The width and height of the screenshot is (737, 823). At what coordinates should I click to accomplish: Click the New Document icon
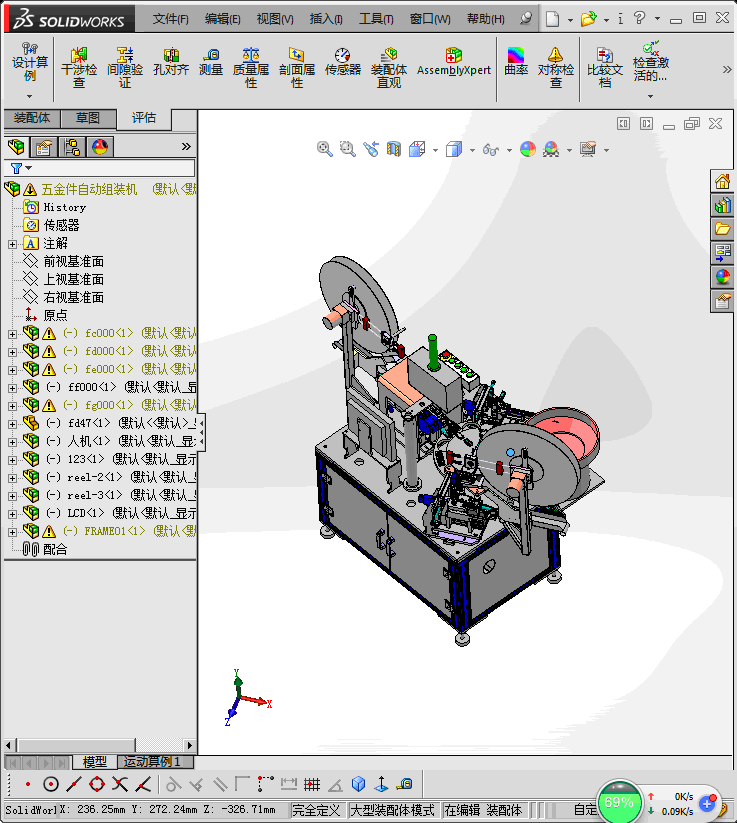click(552, 19)
